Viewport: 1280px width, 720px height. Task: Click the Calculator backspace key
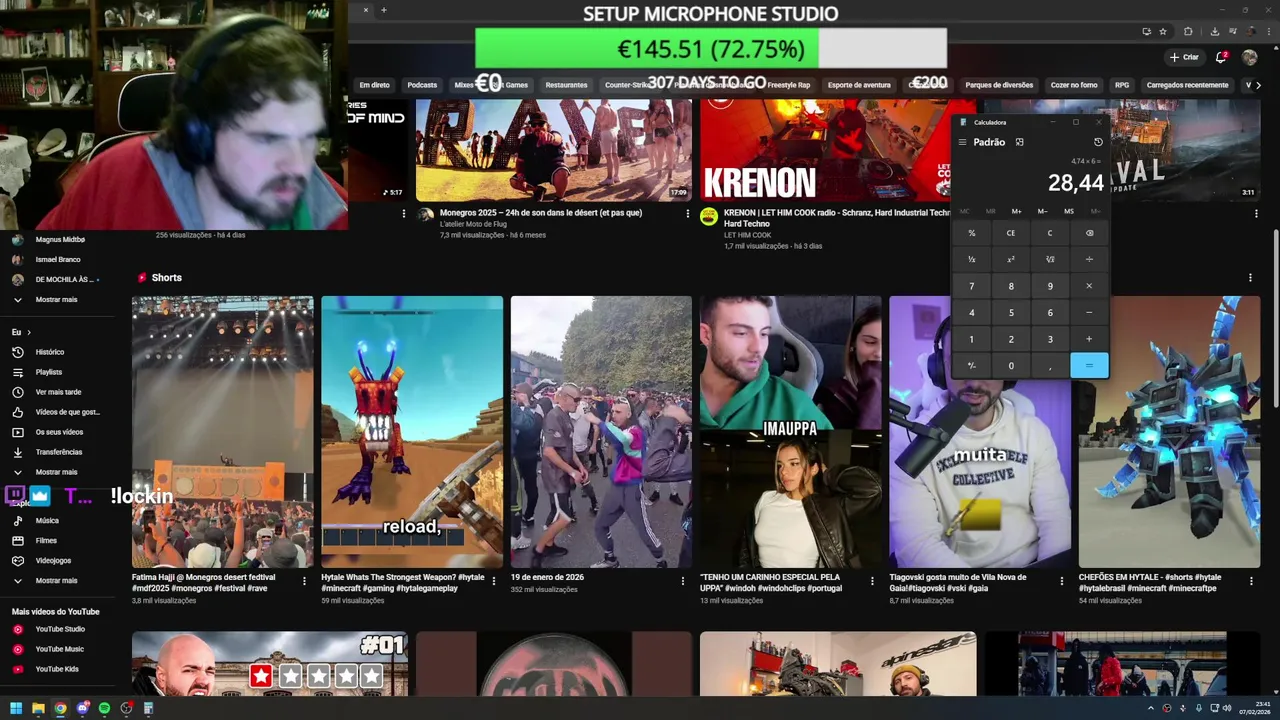click(1089, 233)
